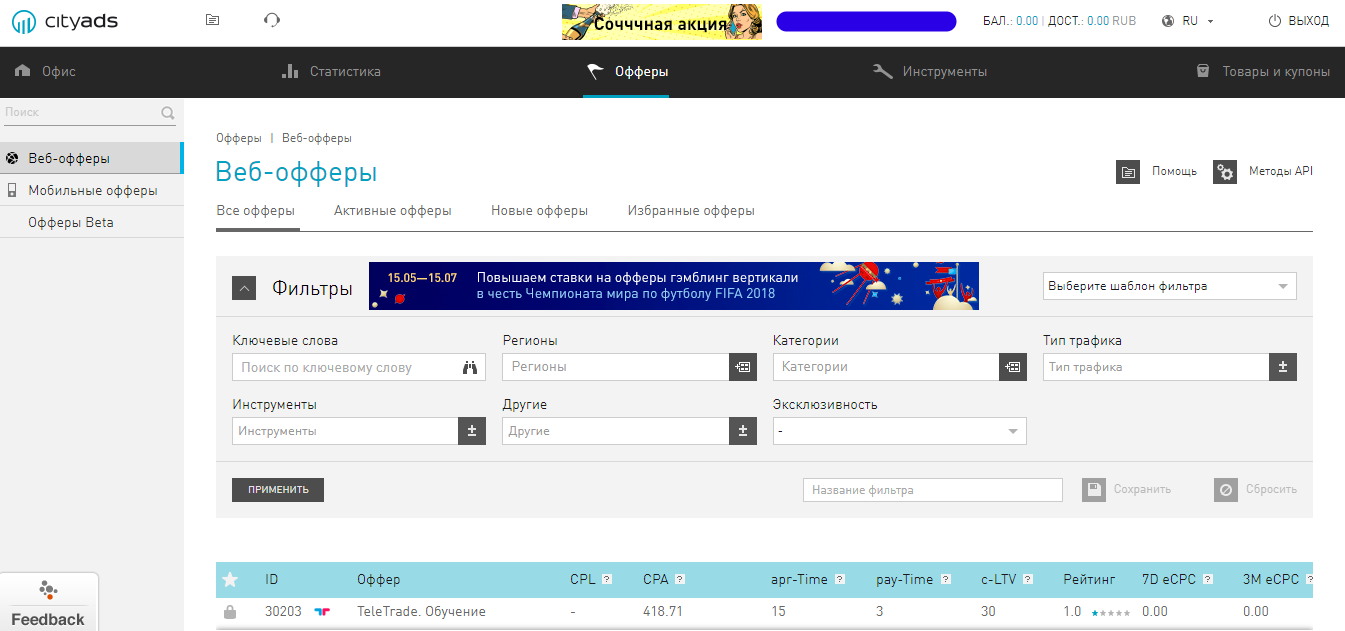Open the RU language dropdown
The height and width of the screenshot is (631, 1345).
(x=1197, y=21)
